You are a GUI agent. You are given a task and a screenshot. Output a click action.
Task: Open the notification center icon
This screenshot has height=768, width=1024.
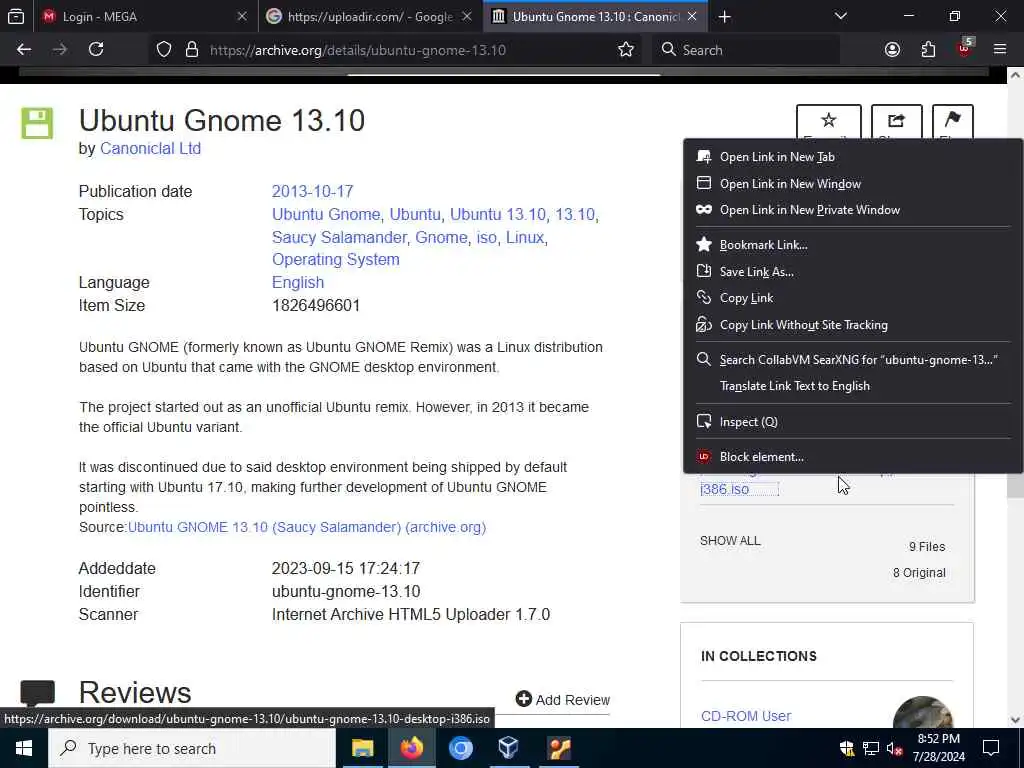[991, 748]
